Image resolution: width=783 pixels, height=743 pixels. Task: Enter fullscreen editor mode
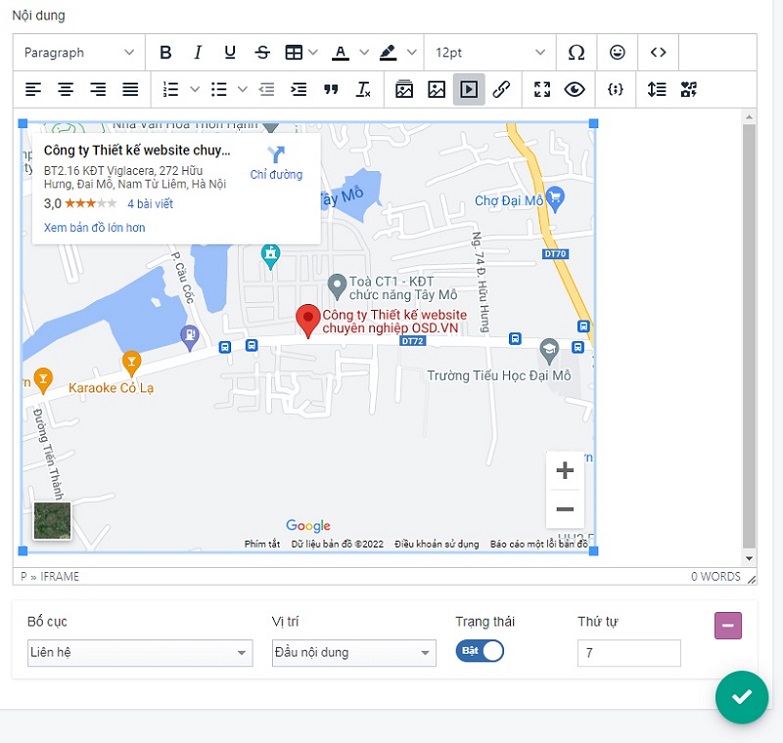542,89
